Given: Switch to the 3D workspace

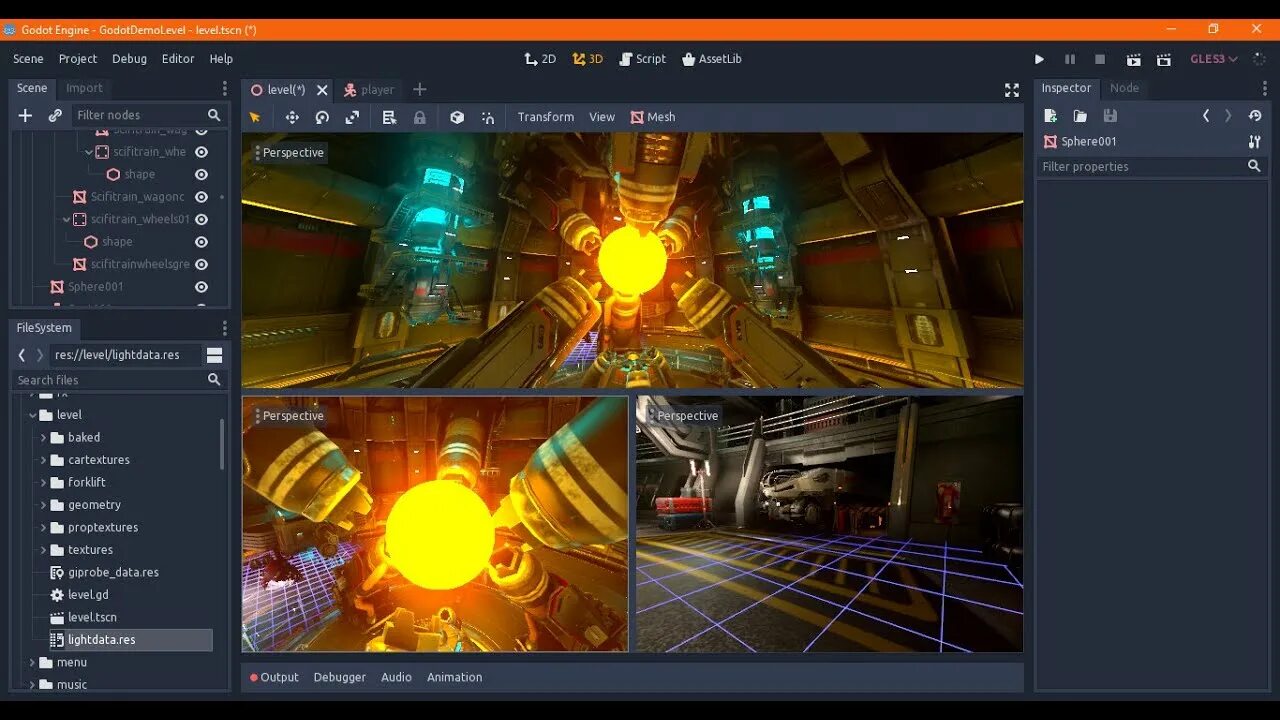Looking at the screenshot, I should click(588, 59).
